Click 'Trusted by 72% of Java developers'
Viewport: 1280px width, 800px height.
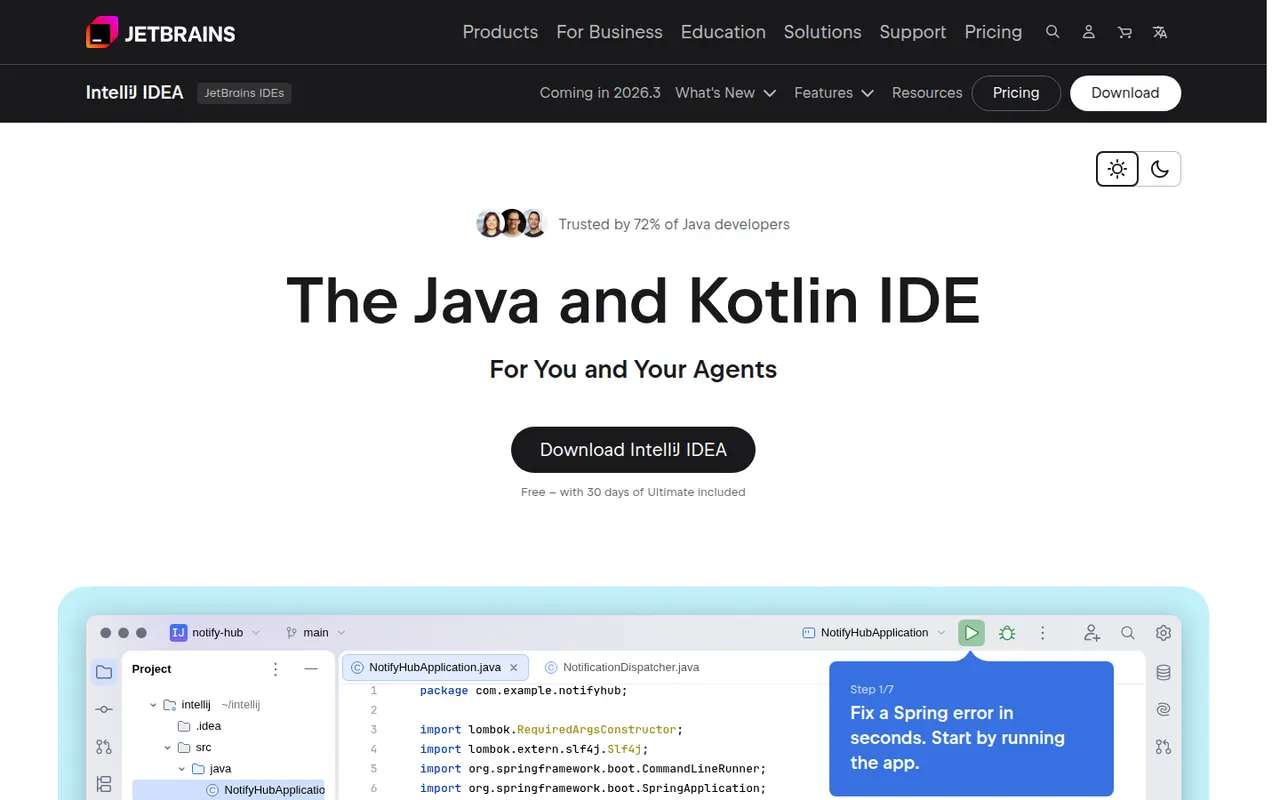(x=674, y=224)
